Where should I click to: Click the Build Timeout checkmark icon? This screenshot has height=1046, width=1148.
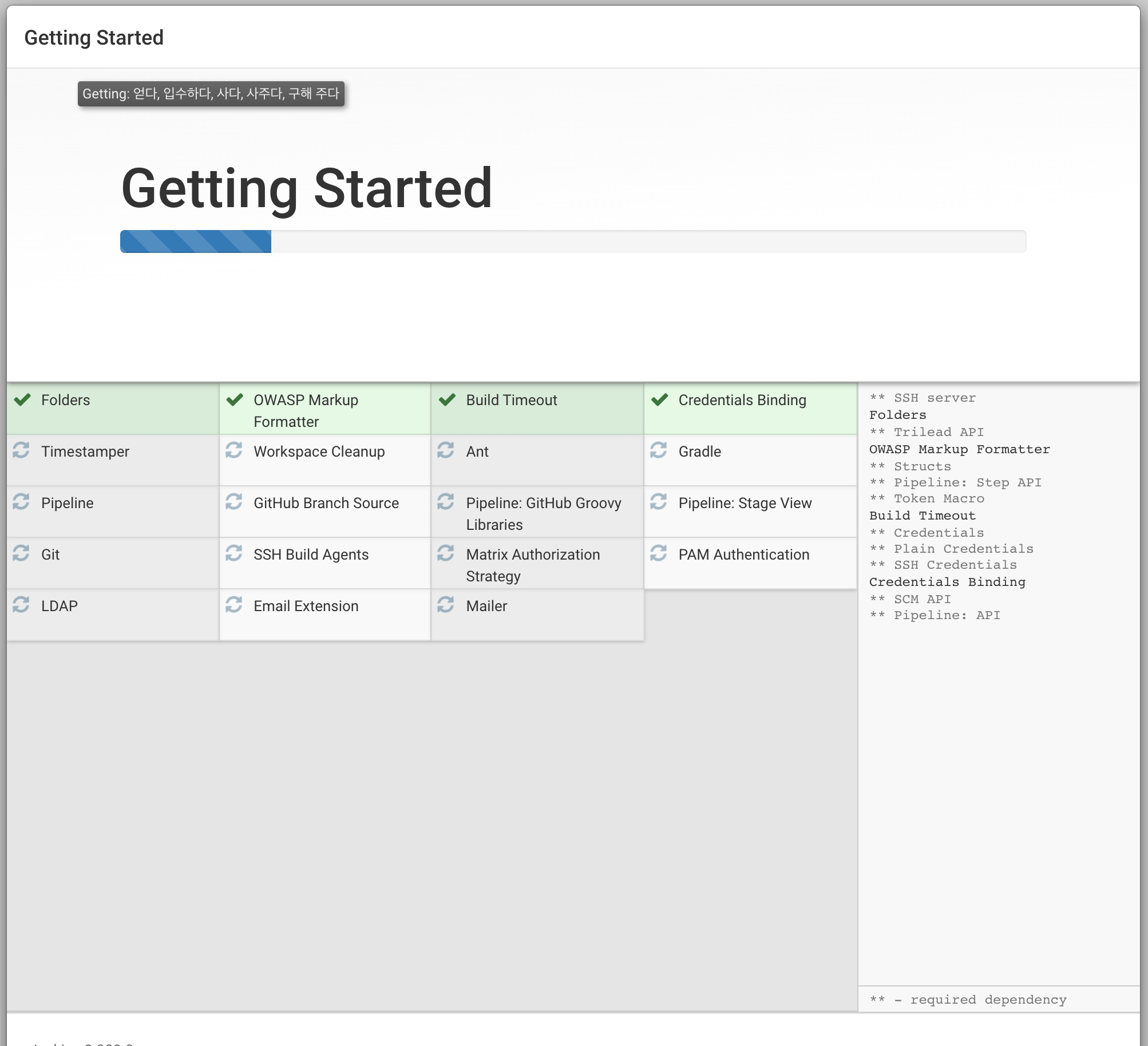click(x=447, y=399)
